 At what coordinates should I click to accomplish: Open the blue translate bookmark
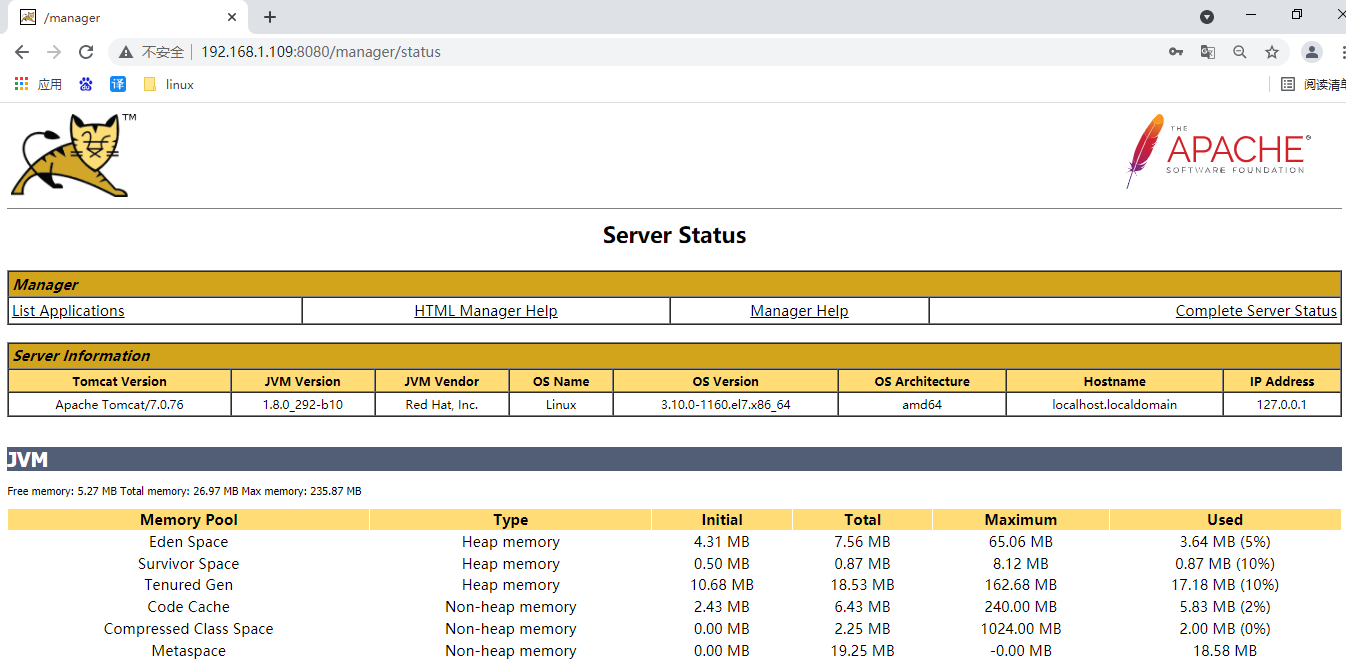[118, 85]
